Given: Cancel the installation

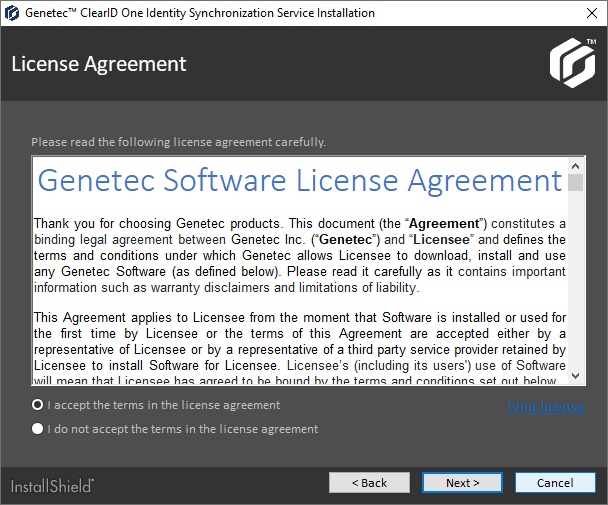Looking at the screenshot, I should coord(555,483).
